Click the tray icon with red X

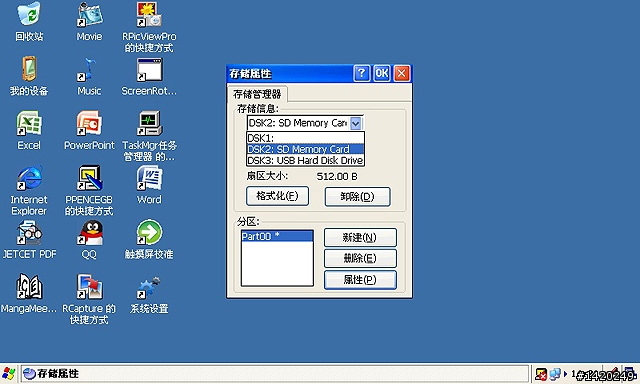point(541,374)
